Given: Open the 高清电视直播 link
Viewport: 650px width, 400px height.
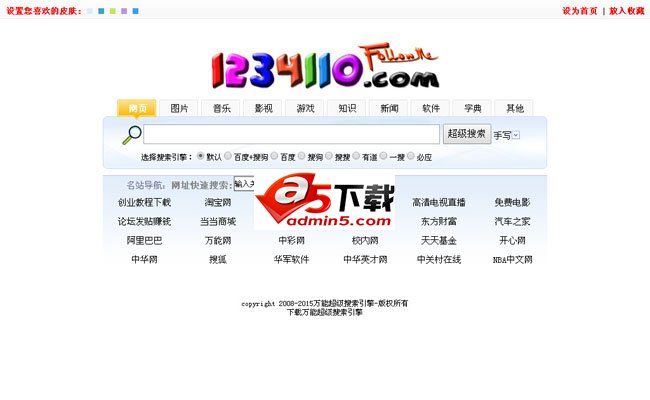Looking at the screenshot, I should pyautogui.click(x=439, y=202).
